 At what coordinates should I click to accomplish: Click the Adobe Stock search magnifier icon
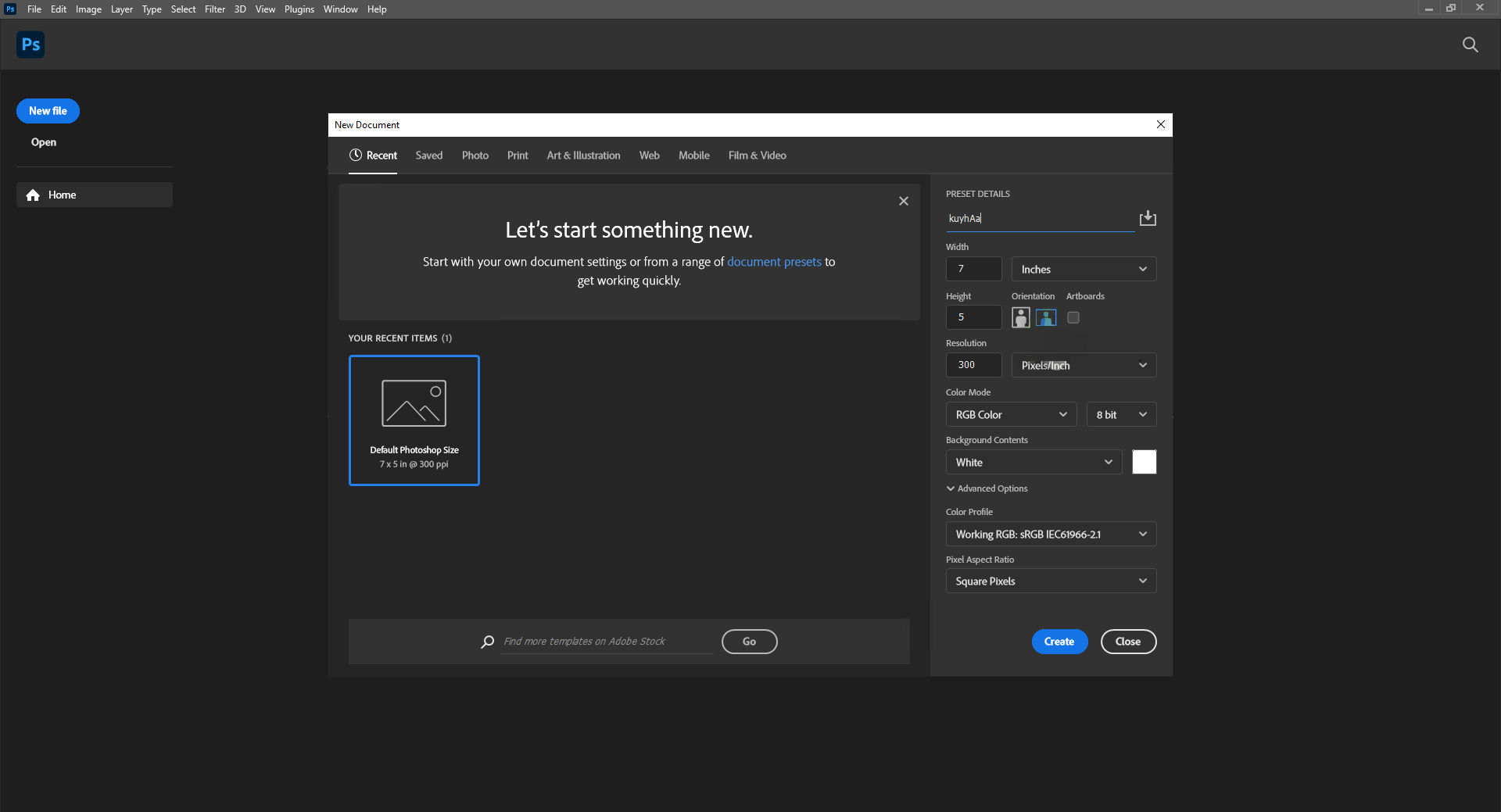pyautogui.click(x=487, y=642)
